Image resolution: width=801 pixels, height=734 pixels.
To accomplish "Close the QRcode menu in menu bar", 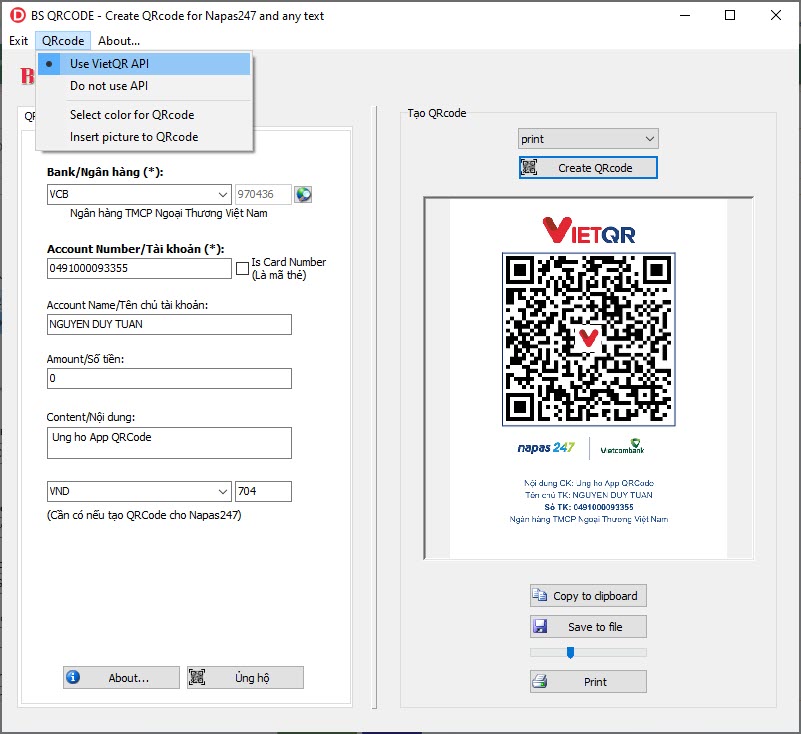I will click(63, 41).
